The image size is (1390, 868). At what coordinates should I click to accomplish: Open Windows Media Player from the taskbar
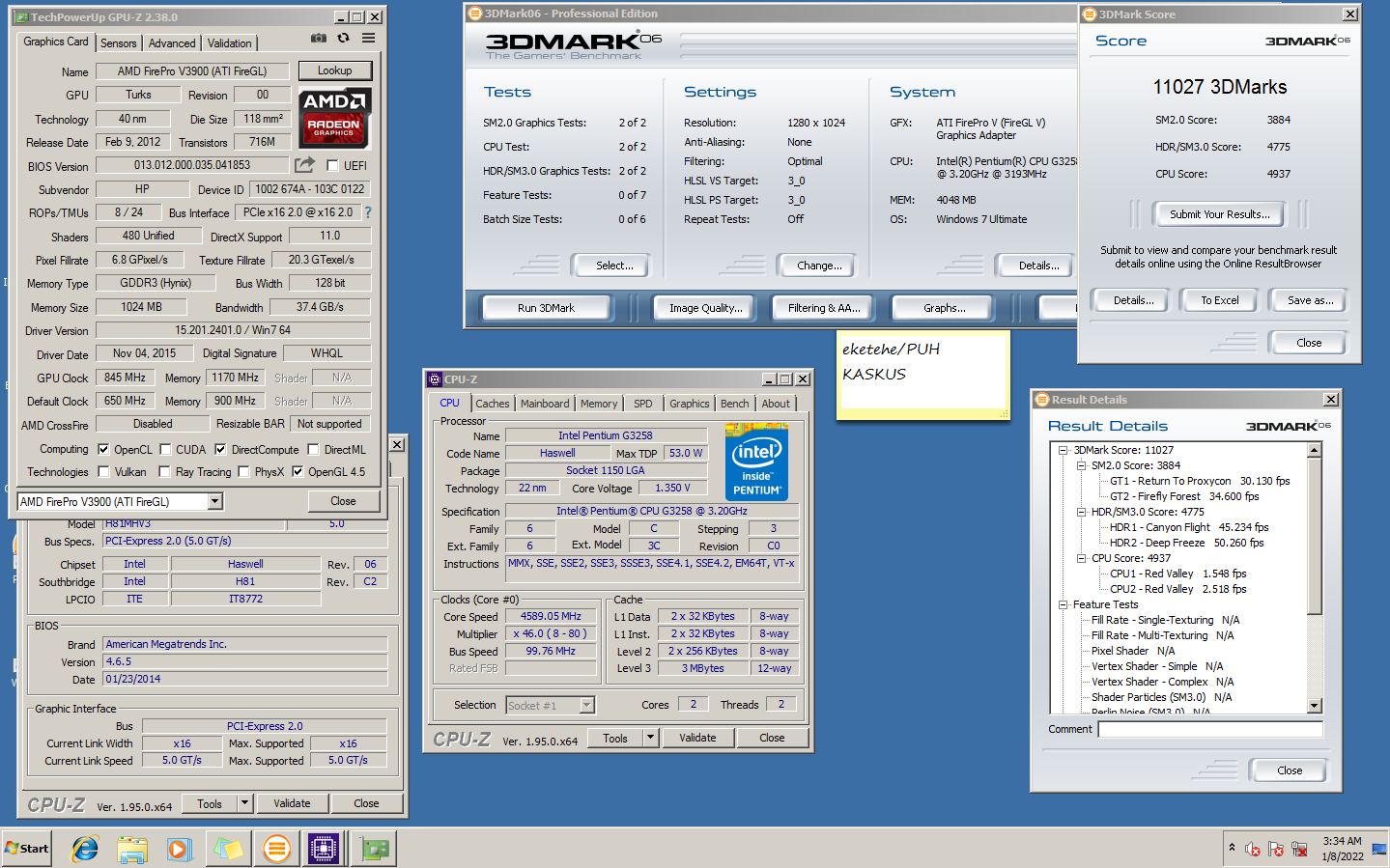point(180,849)
